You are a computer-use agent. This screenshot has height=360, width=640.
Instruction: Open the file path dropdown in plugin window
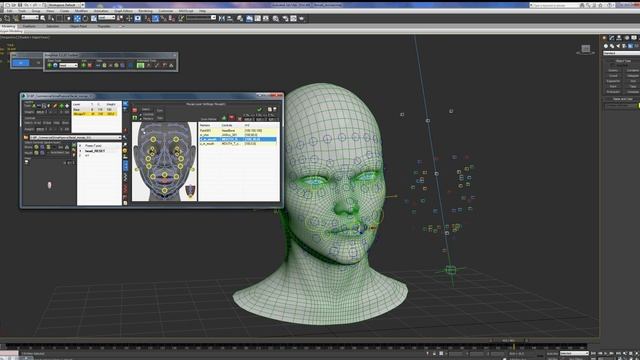tap(76, 138)
